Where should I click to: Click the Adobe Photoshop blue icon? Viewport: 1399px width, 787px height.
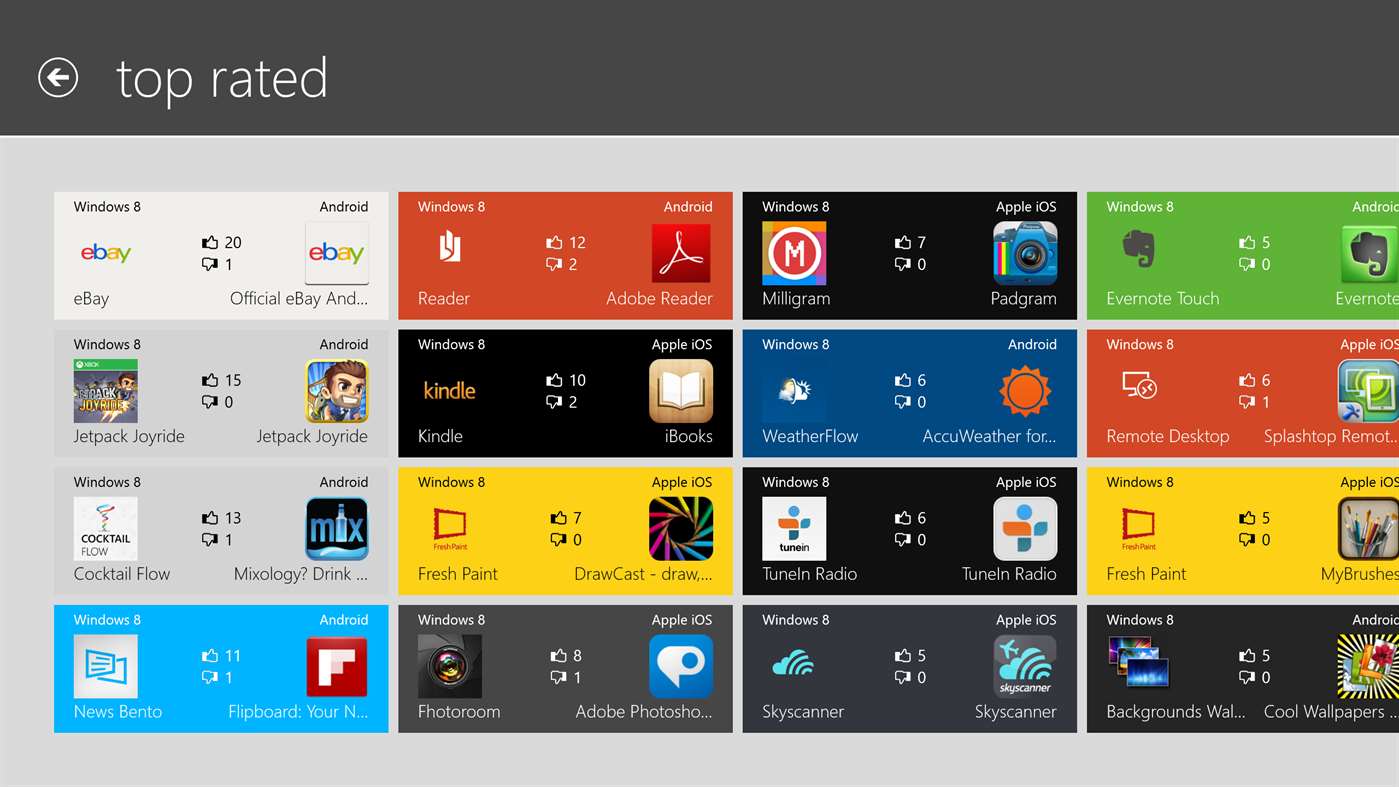(x=681, y=667)
